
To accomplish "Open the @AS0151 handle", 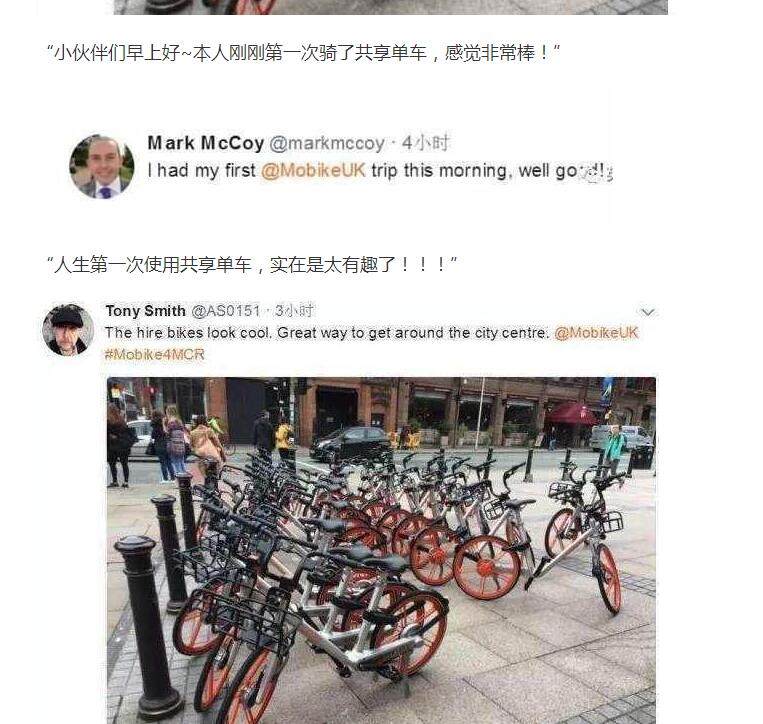I will [x=226, y=310].
